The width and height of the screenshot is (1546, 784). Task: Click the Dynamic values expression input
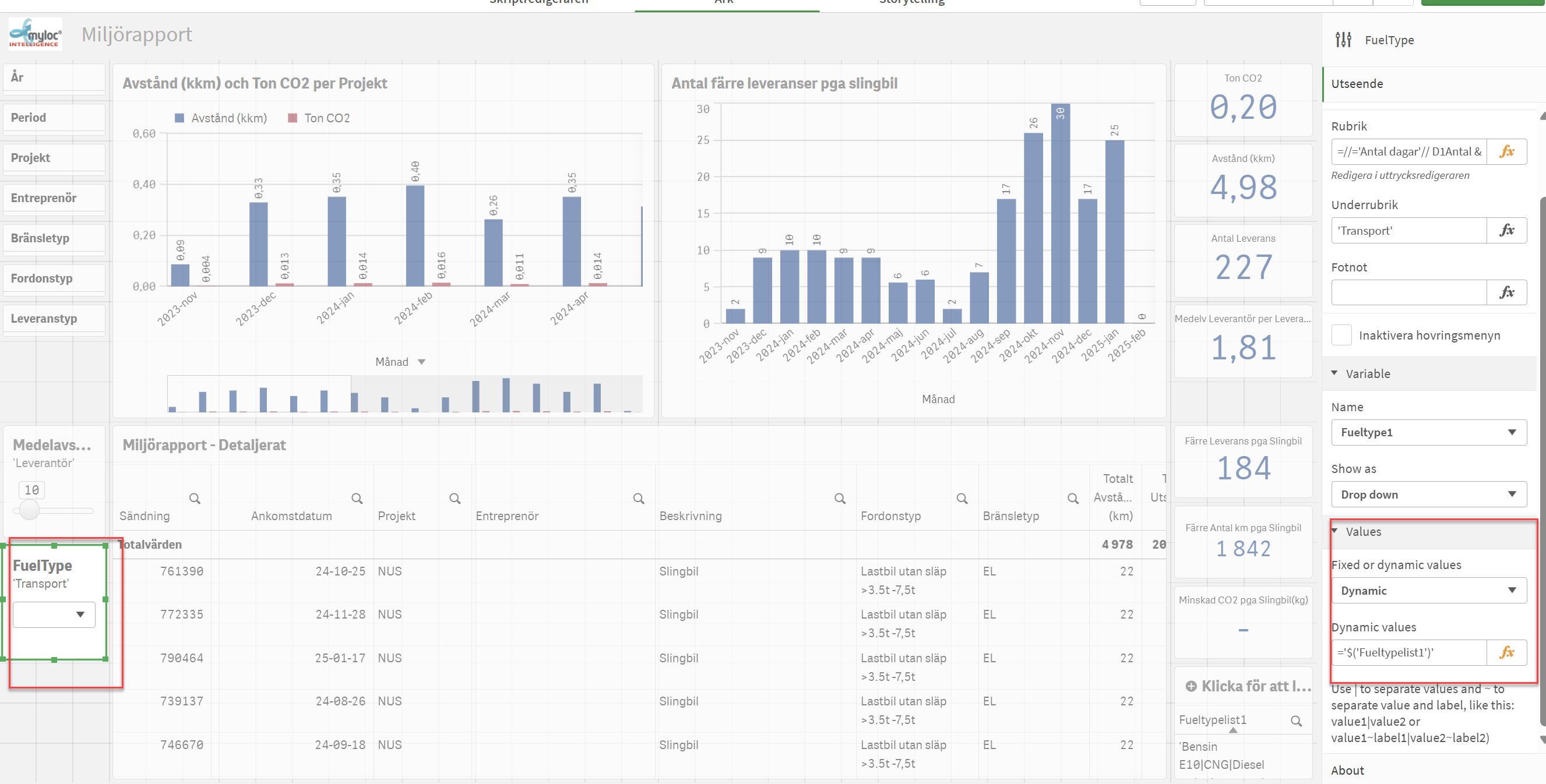[x=1409, y=652]
